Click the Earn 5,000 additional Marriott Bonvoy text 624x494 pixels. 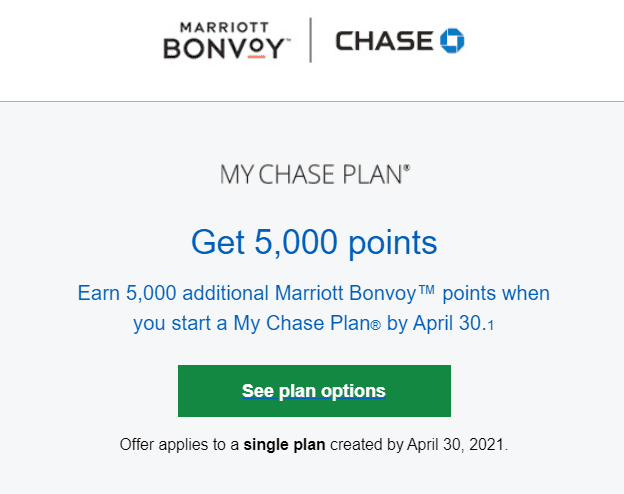[247, 293]
